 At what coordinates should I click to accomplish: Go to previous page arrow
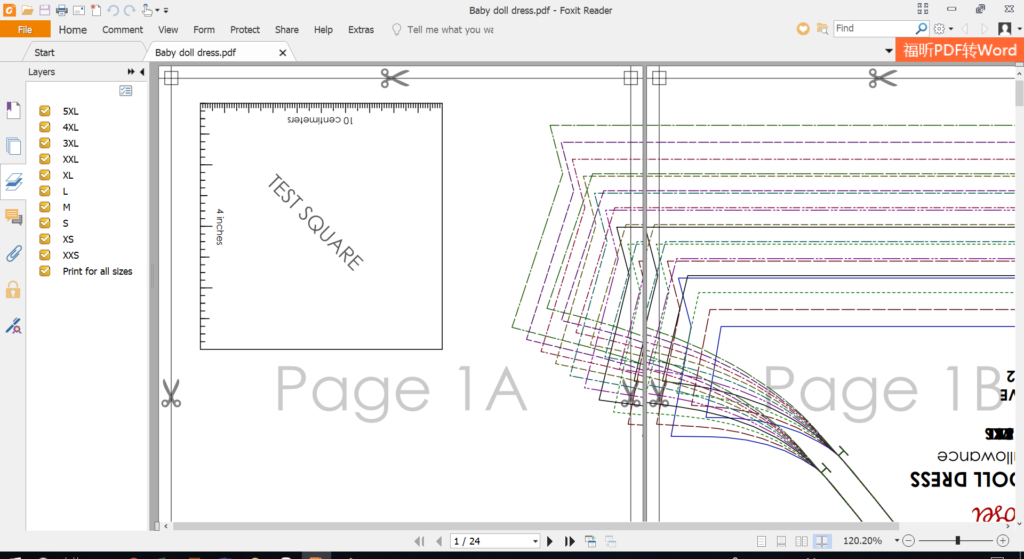click(439, 541)
